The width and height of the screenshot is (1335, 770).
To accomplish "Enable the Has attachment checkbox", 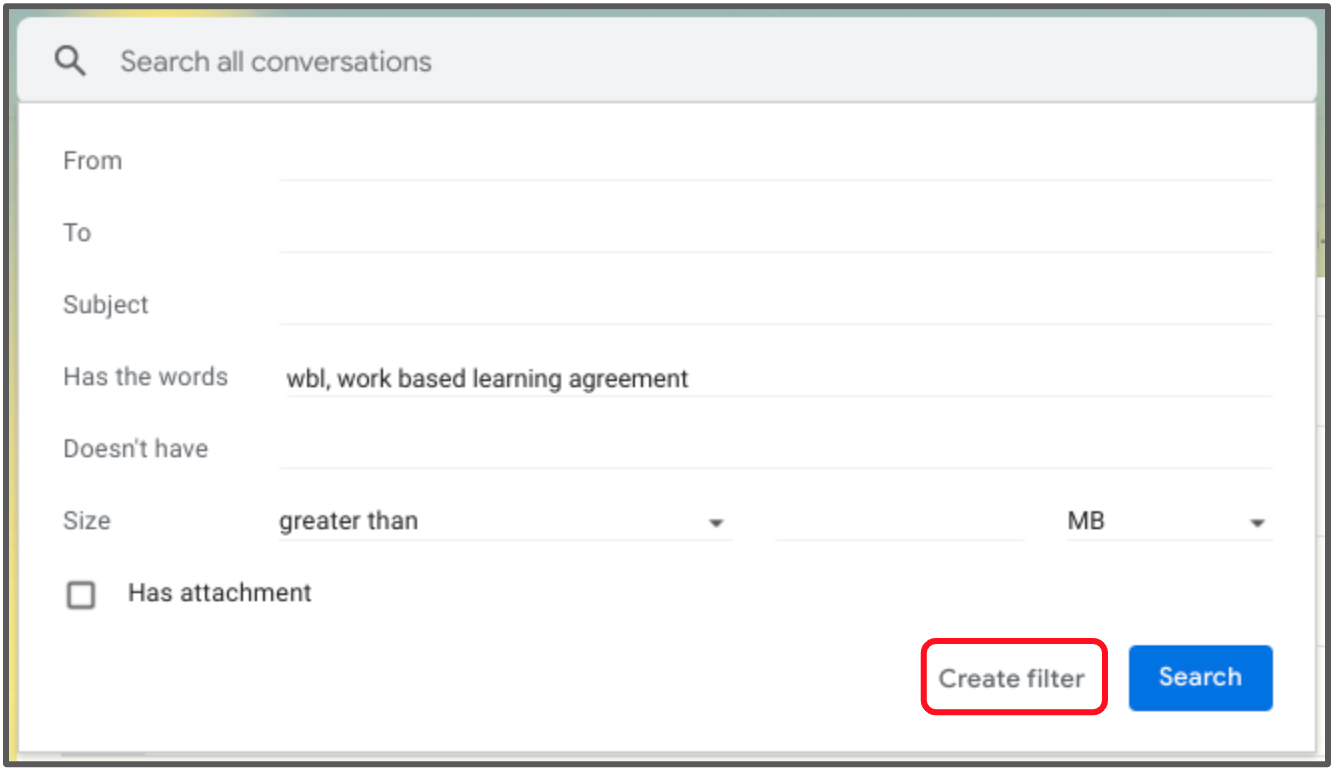I will pos(81,594).
